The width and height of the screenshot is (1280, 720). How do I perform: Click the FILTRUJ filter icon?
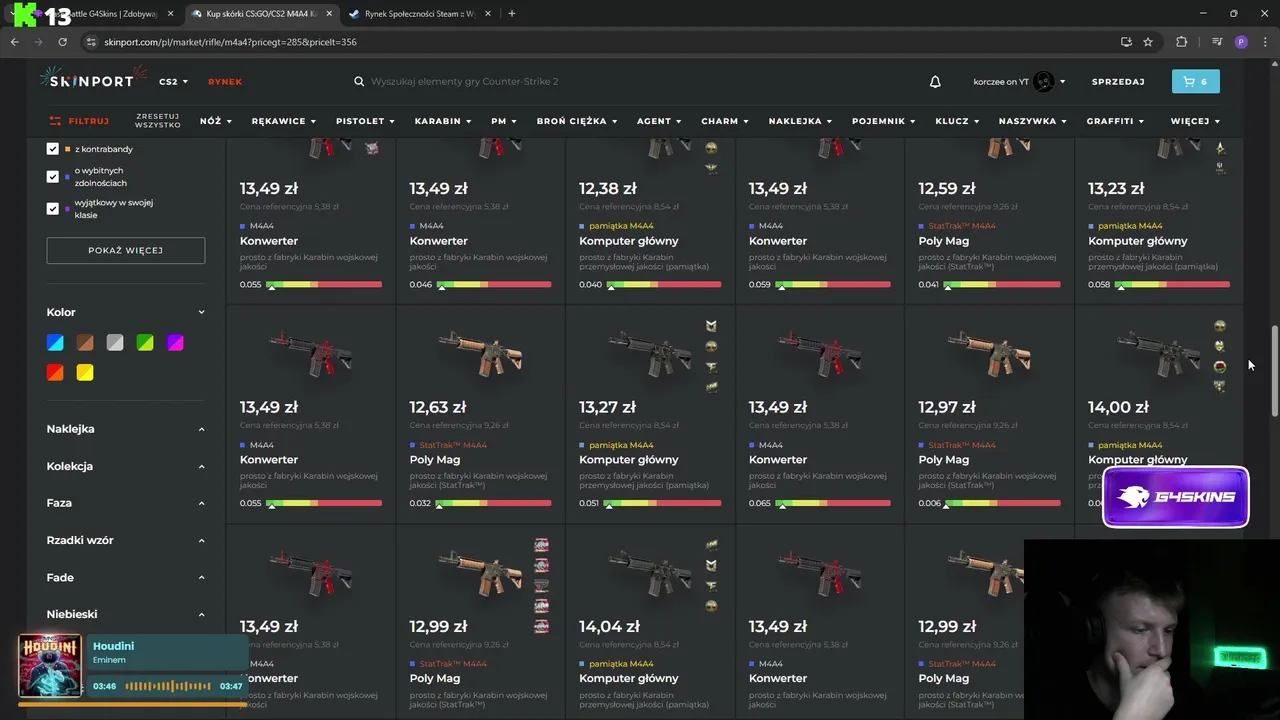coord(55,121)
